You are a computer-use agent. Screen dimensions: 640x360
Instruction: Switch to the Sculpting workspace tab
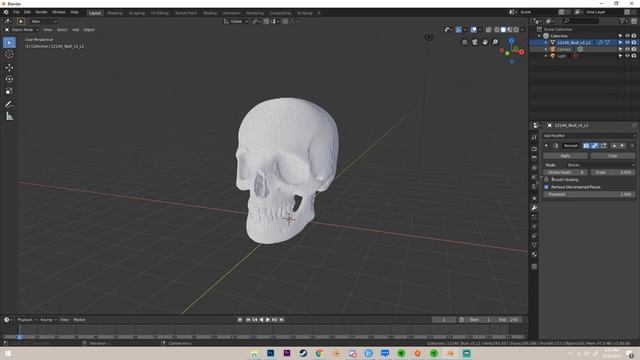137,13
